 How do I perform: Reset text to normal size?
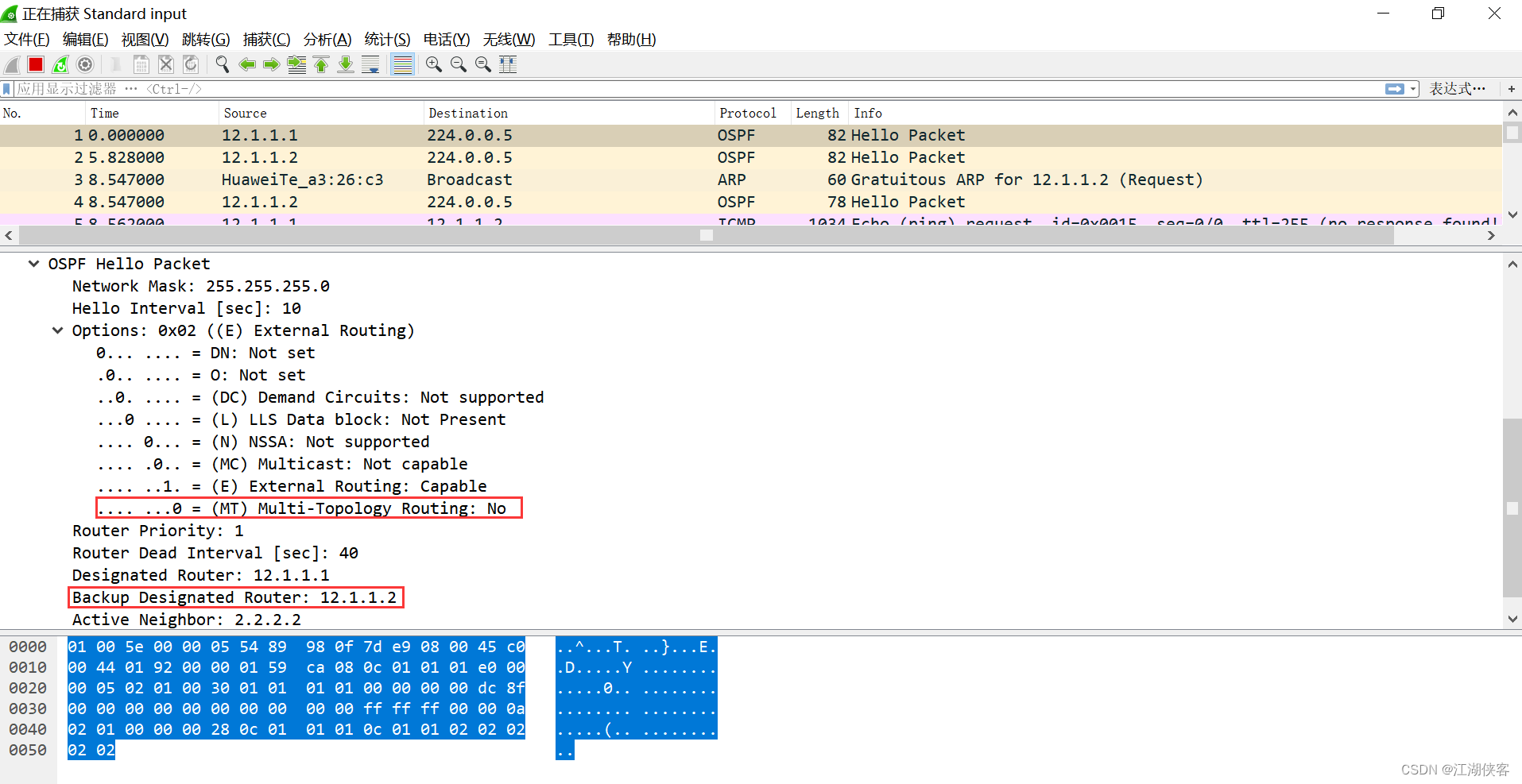tap(483, 65)
